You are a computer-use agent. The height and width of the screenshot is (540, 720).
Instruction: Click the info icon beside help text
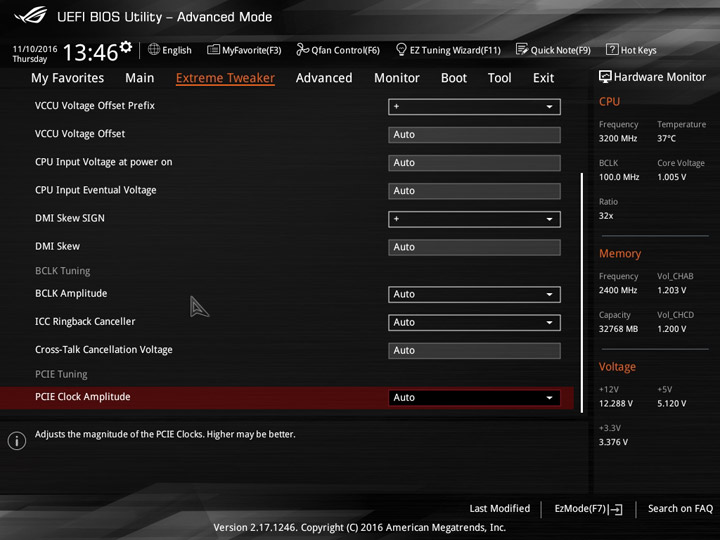(17, 441)
